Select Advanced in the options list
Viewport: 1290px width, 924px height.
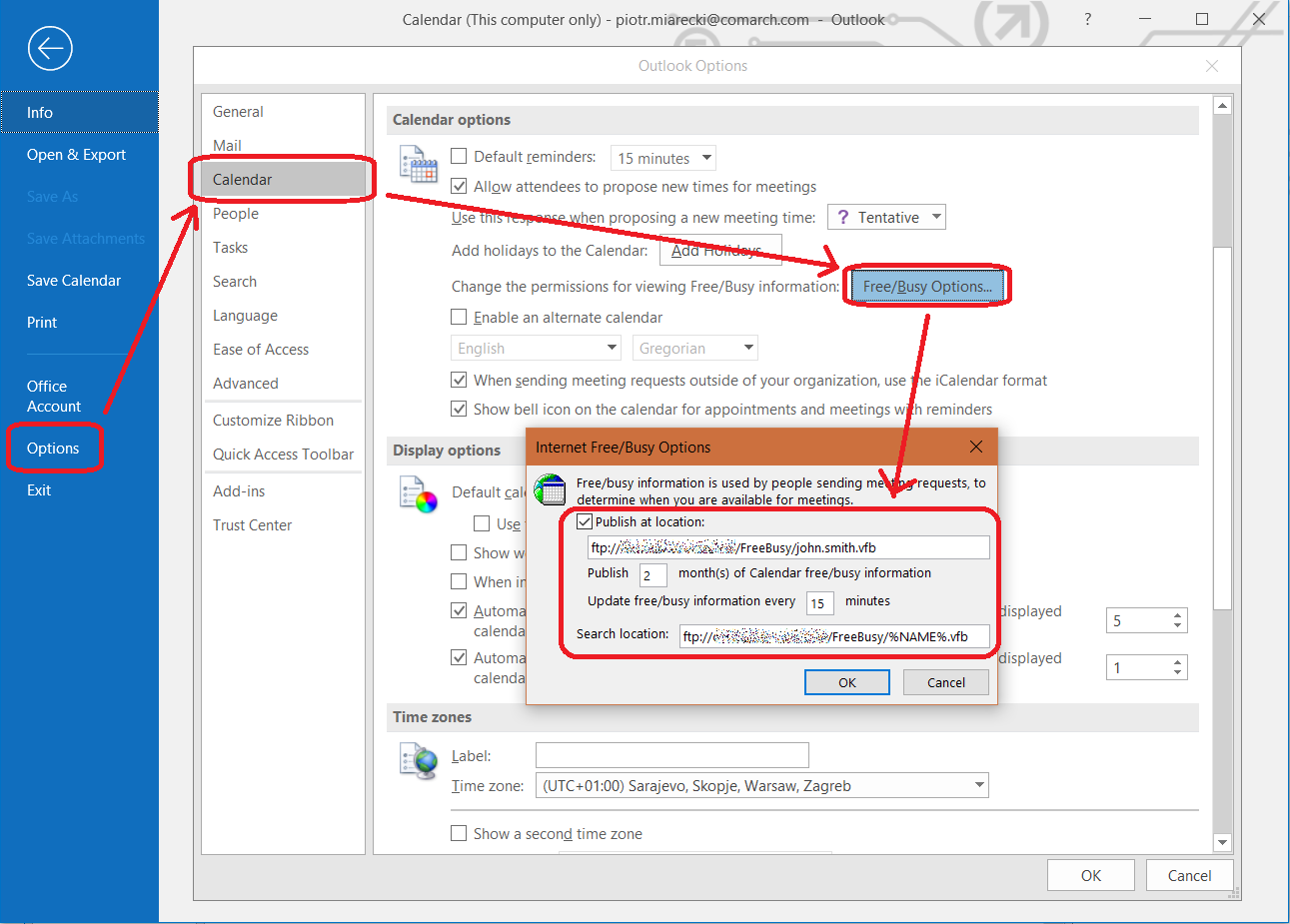point(284,384)
